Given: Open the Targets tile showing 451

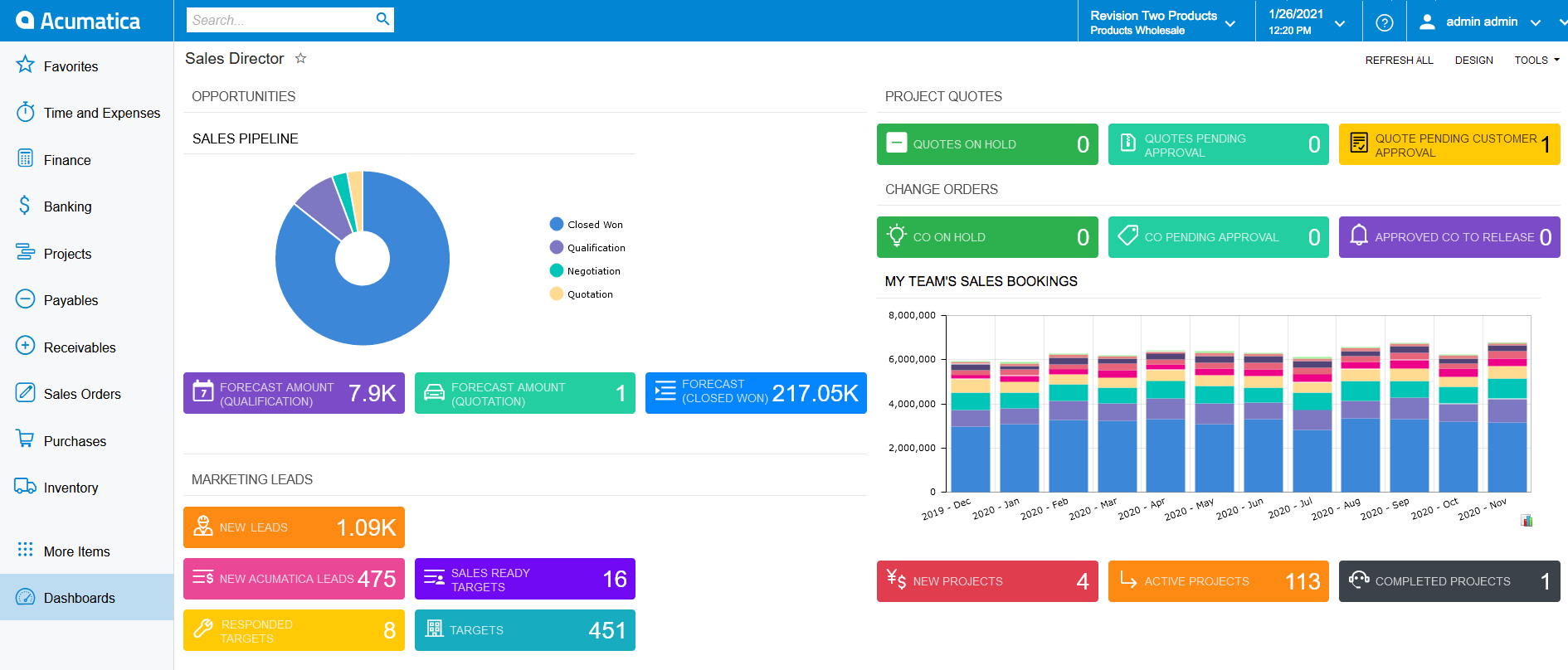Looking at the screenshot, I should (525, 630).
